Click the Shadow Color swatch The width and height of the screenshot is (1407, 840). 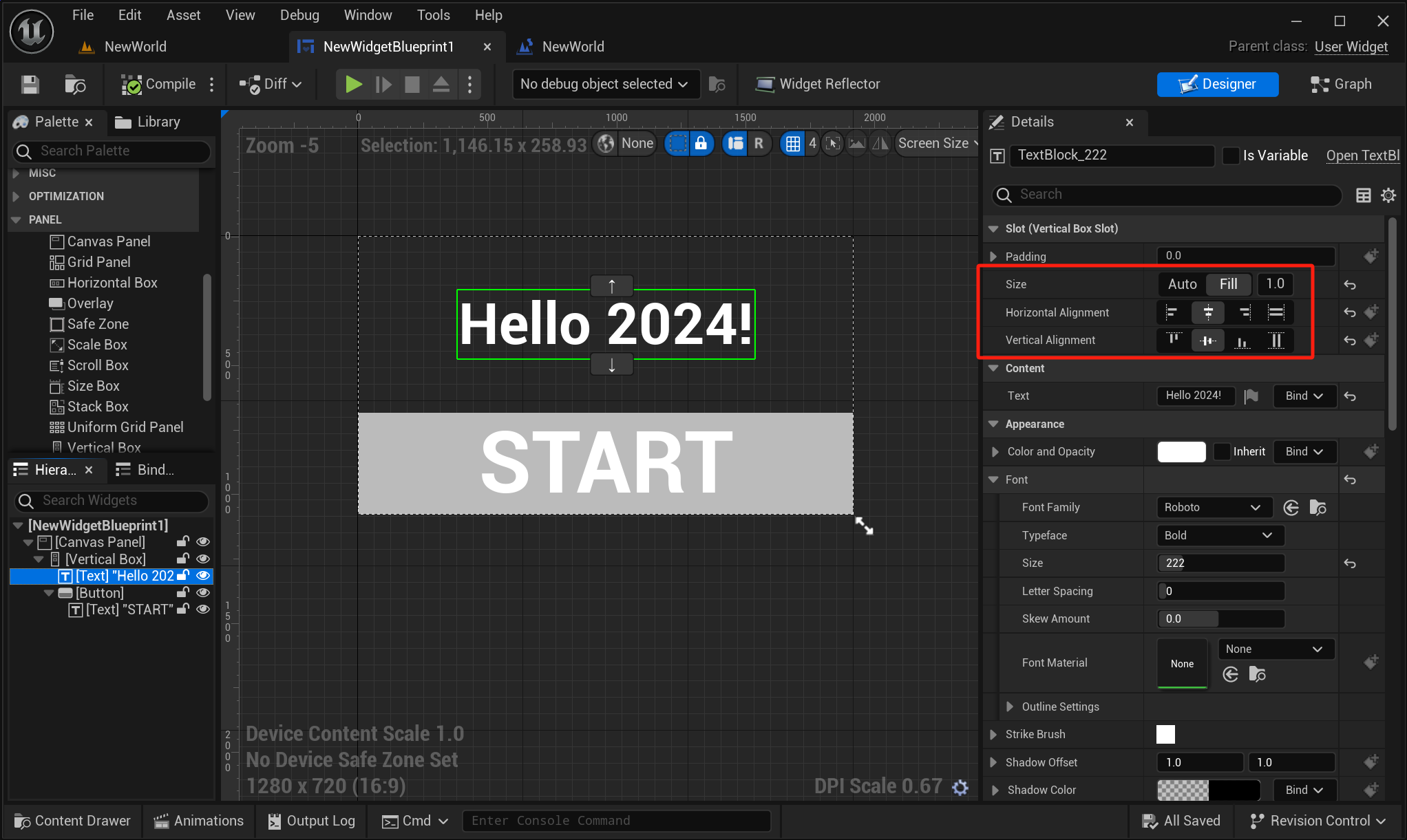coord(1208,790)
